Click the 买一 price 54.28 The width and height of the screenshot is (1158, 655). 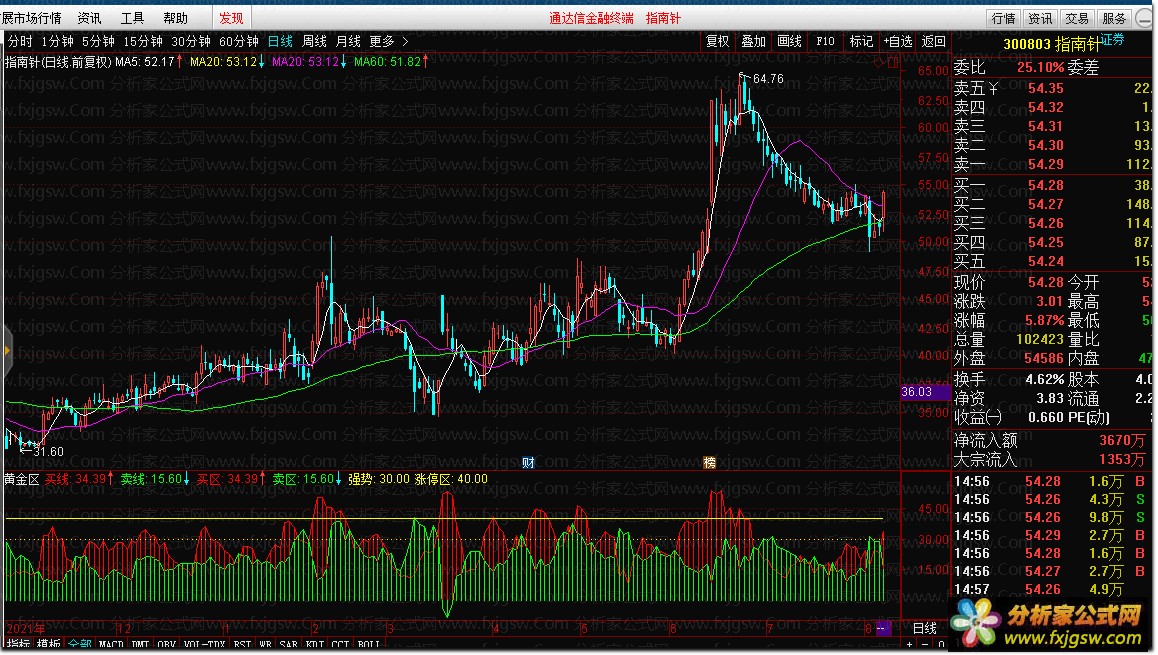pyautogui.click(x=1046, y=185)
